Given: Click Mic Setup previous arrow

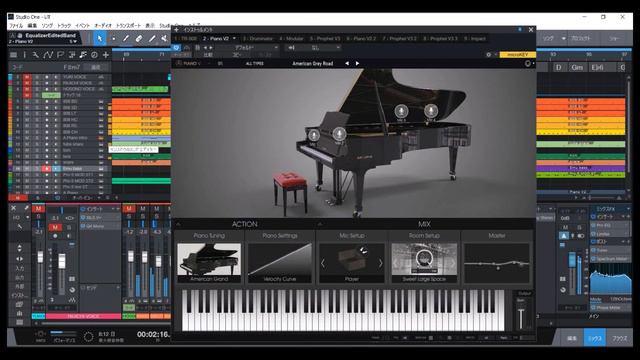Looking at the screenshot, I should (323, 263).
